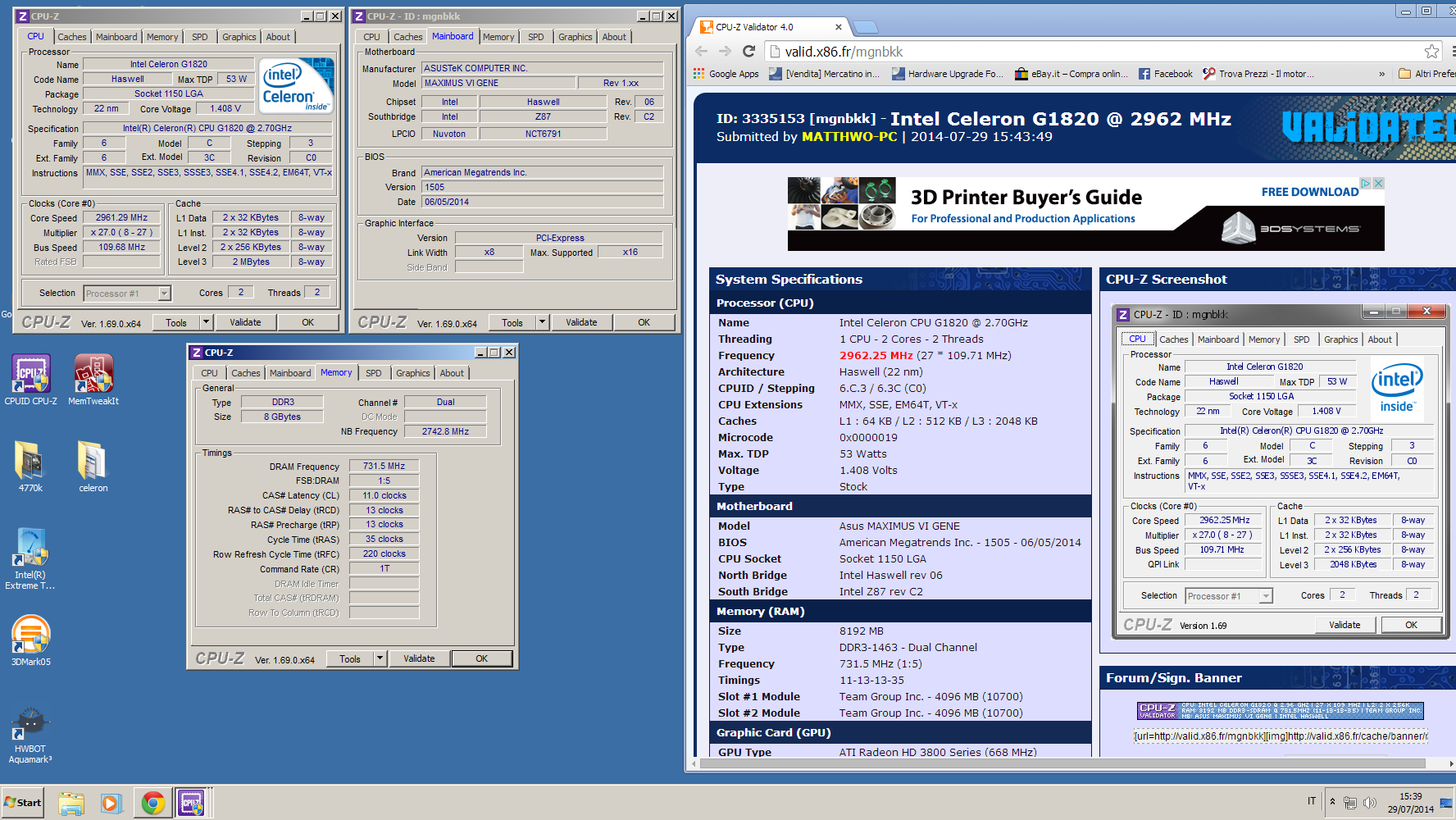Expand Tools dropdown arrow in Mainboard window

(543, 322)
